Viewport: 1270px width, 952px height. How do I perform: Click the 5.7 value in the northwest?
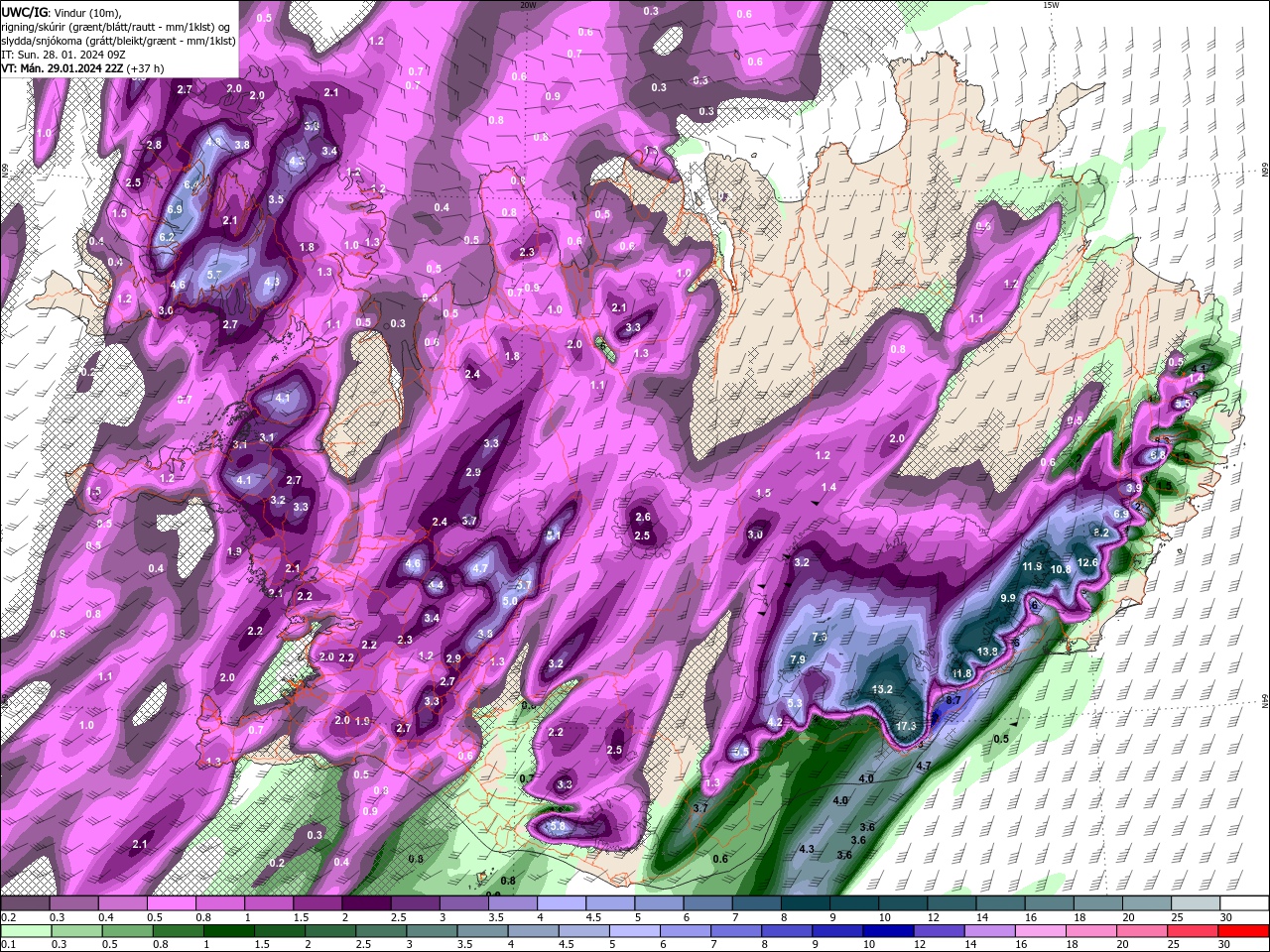click(x=214, y=275)
